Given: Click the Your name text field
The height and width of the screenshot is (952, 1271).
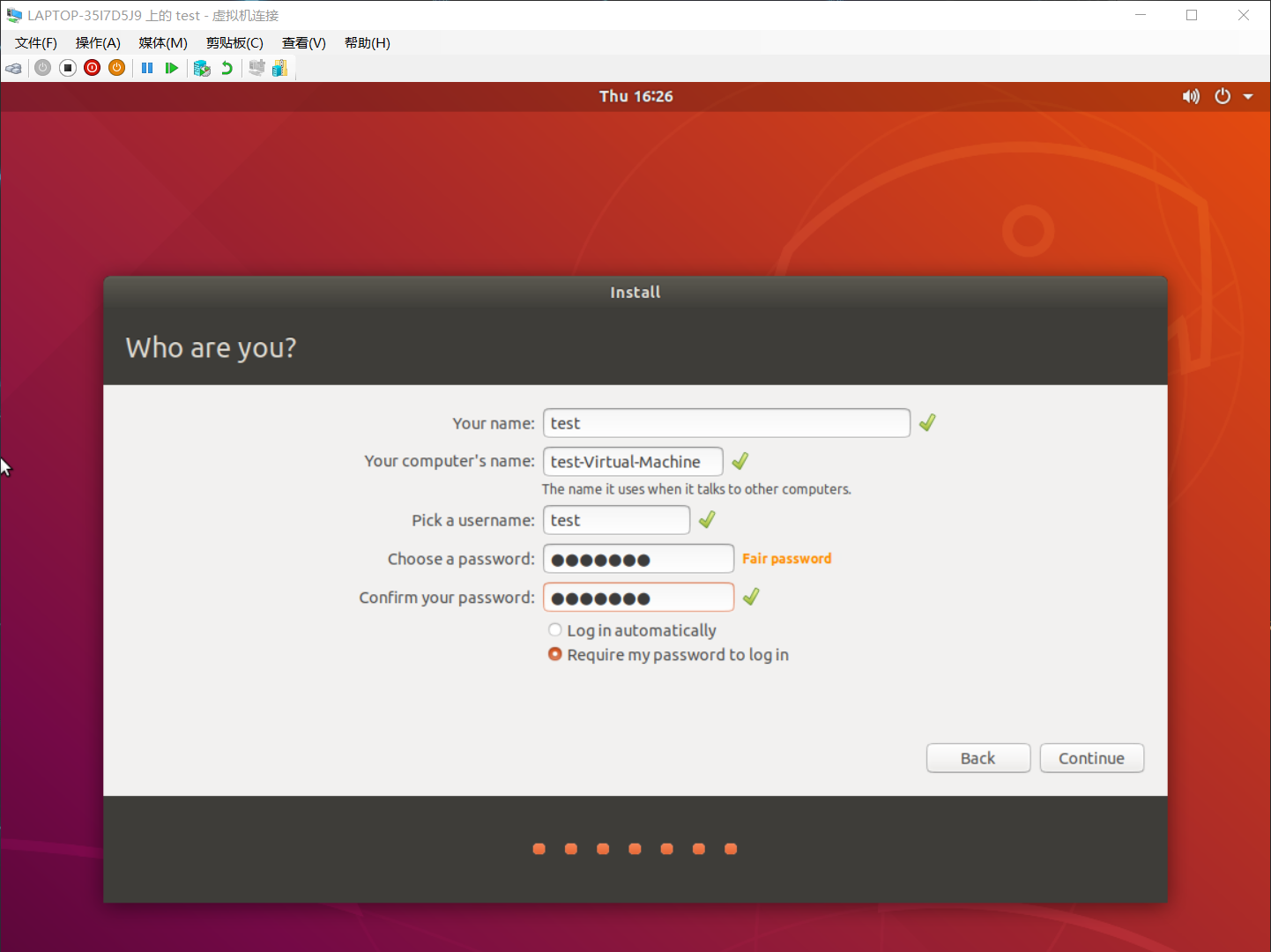Looking at the screenshot, I should [x=726, y=423].
